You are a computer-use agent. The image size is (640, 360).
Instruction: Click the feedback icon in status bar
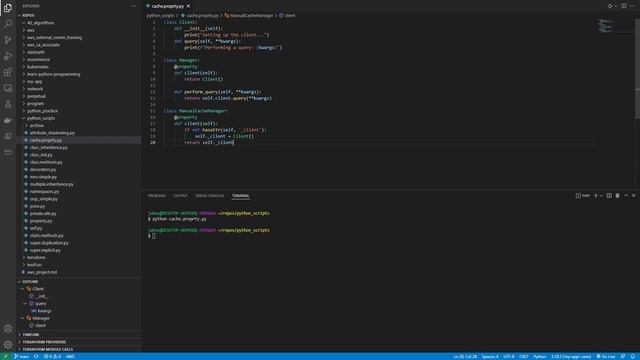(623, 357)
